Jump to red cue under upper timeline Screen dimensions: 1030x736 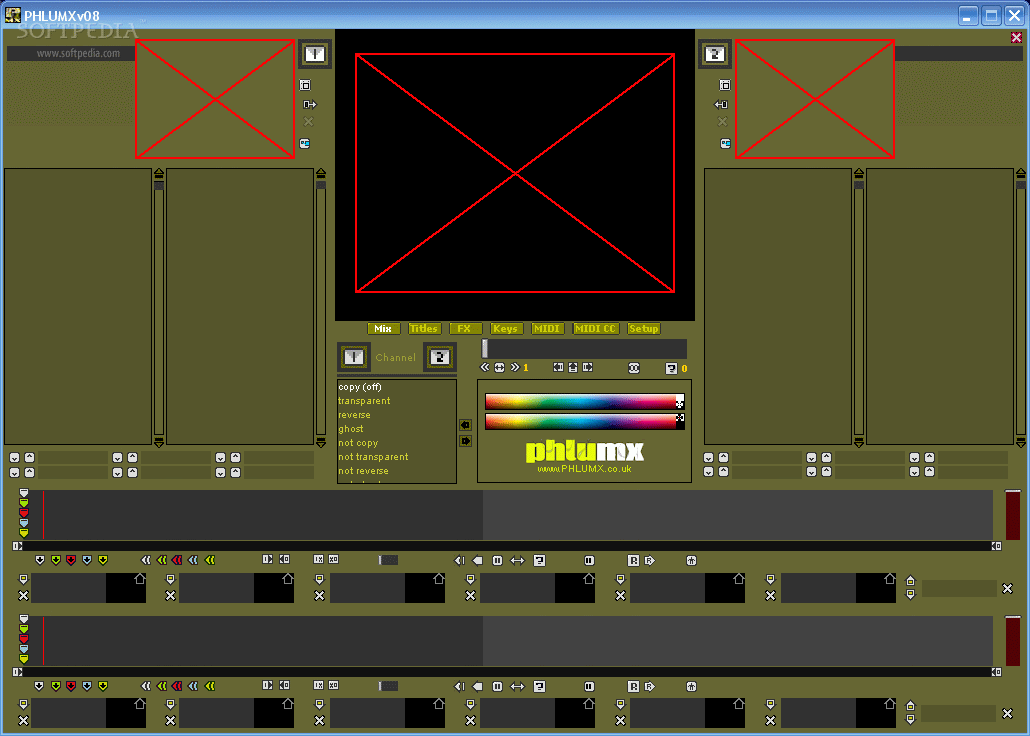tap(177, 560)
